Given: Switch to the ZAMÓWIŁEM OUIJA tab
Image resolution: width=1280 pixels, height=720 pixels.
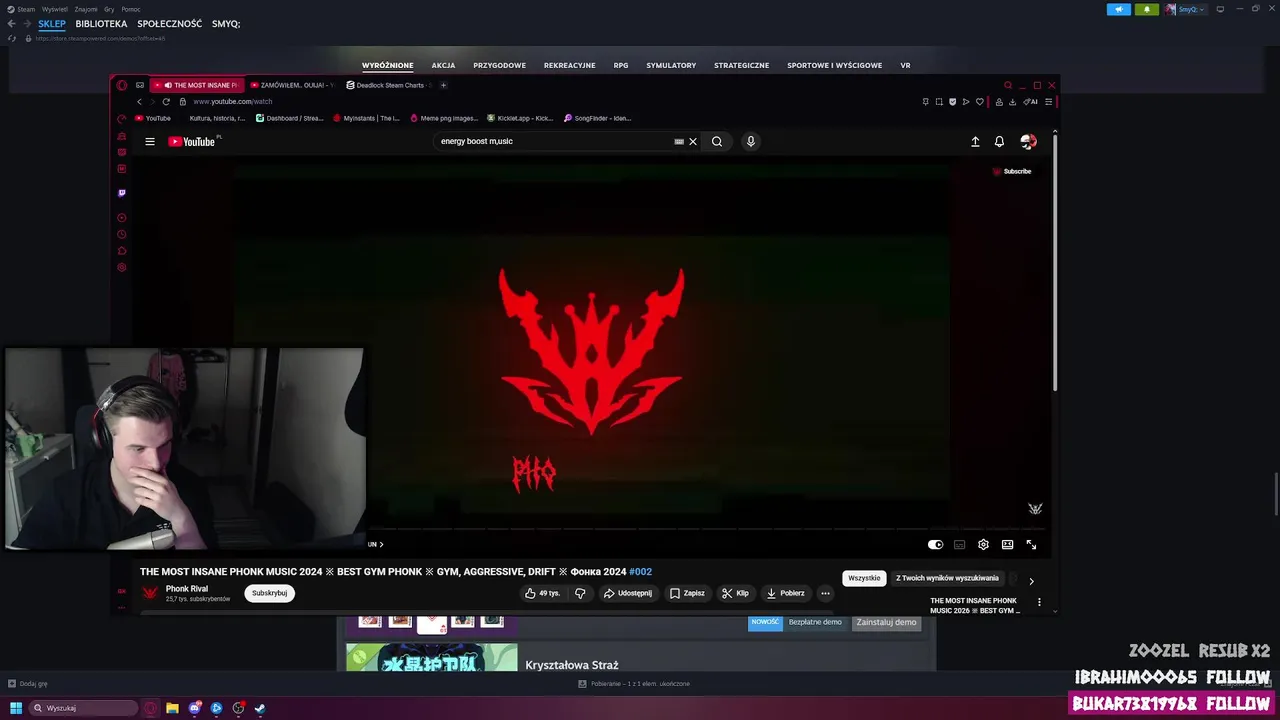Looking at the screenshot, I should point(291,85).
